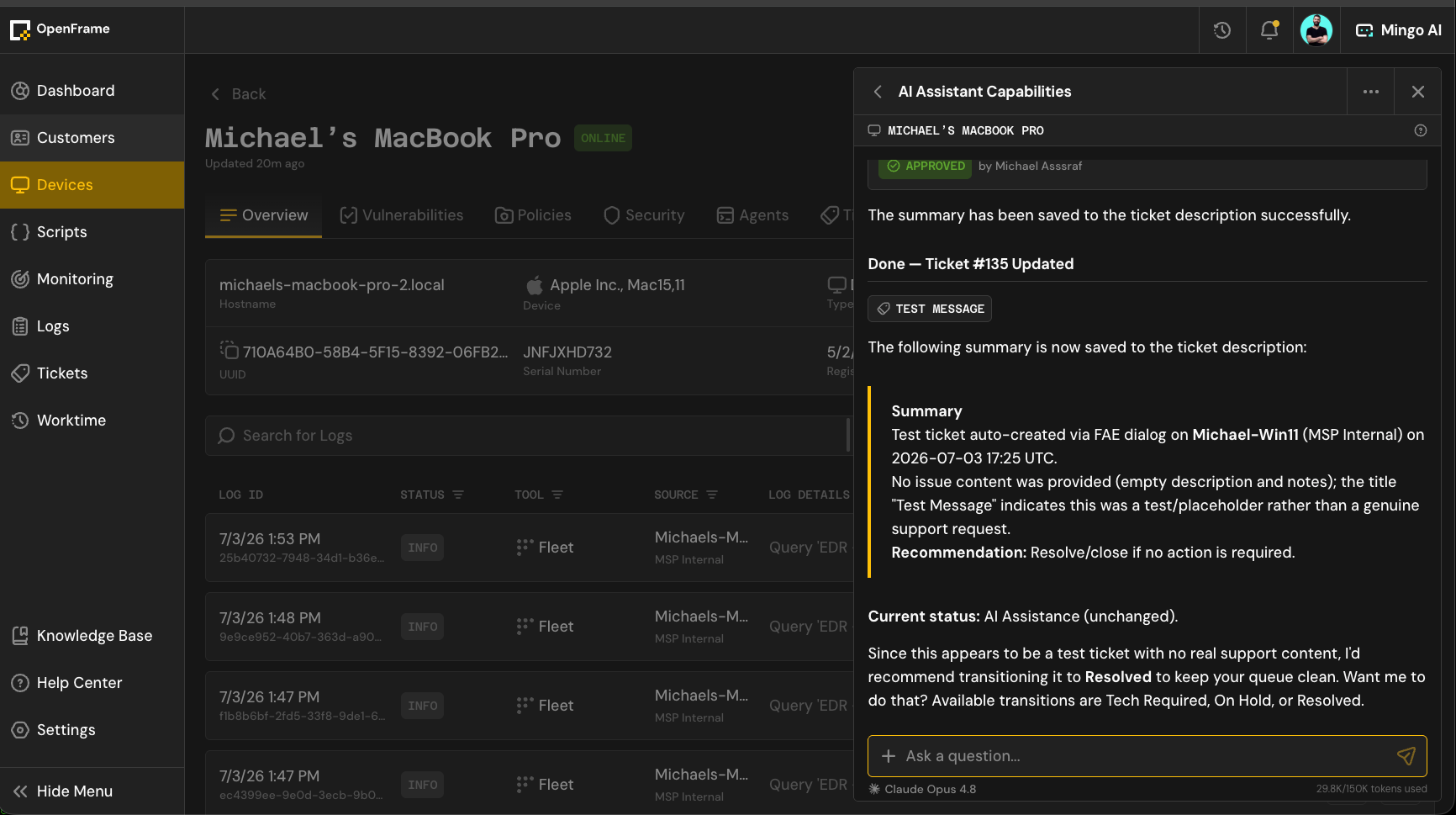Open the TOOL column filter

557,495
